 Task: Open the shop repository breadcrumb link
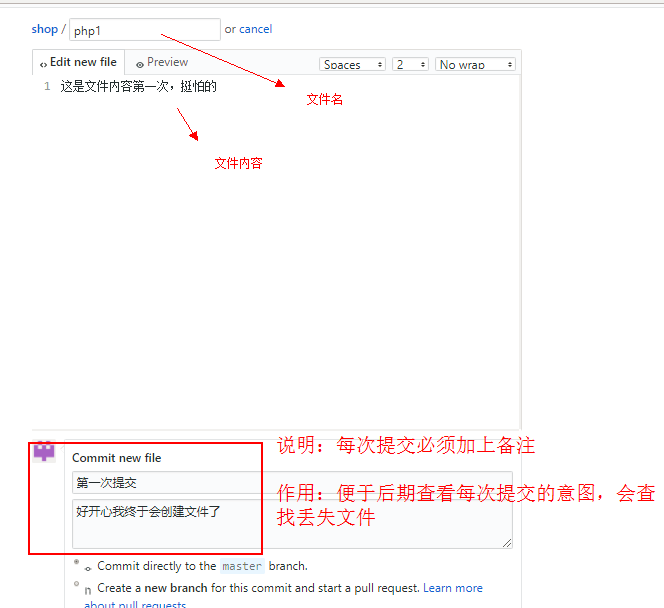(44, 29)
